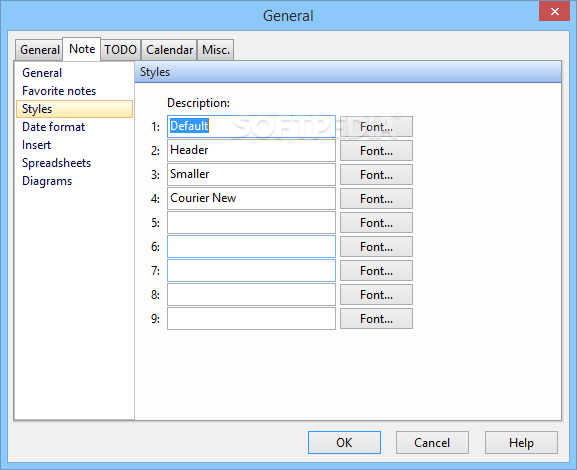The image size is (577, 470).
Task: Open Font dialog for style 1
Action: (376, 127)
